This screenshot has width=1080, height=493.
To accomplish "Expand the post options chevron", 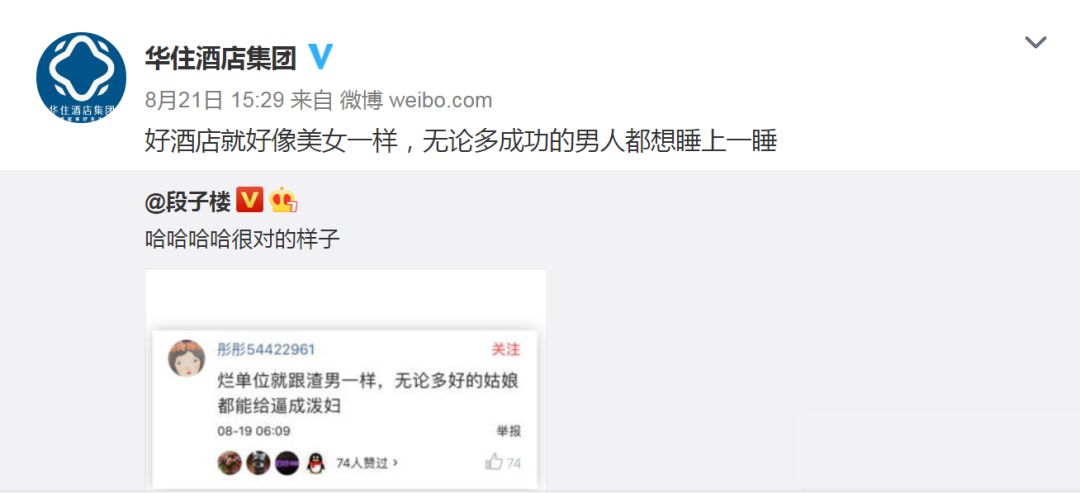I will tap(1035, 43).
